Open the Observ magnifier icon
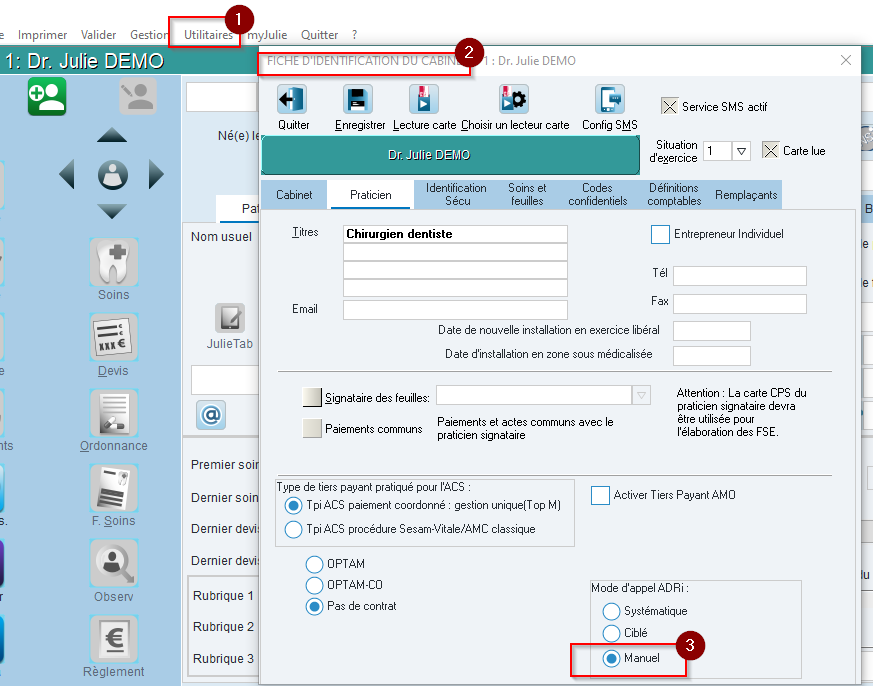Image resolution: width=873 pixels, height=686 pixels. click(x=114, y=563)
